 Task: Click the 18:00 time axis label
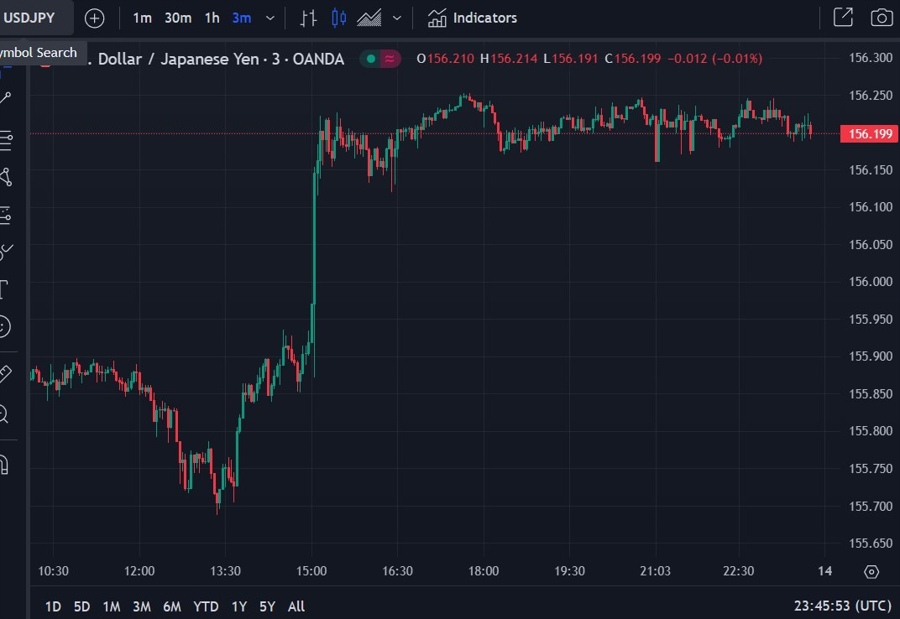(x=483, y=571)
